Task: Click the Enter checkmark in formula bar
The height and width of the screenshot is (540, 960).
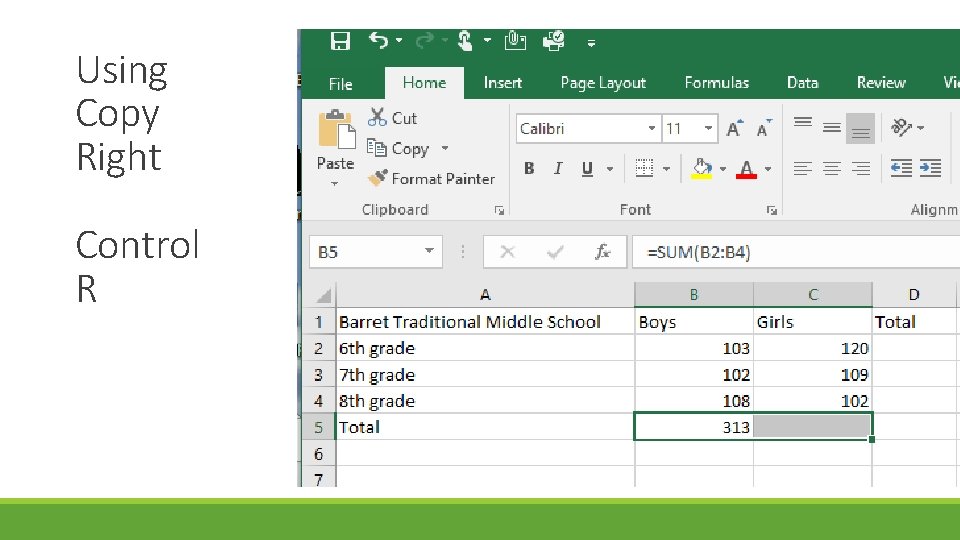Action: point(555,252)
